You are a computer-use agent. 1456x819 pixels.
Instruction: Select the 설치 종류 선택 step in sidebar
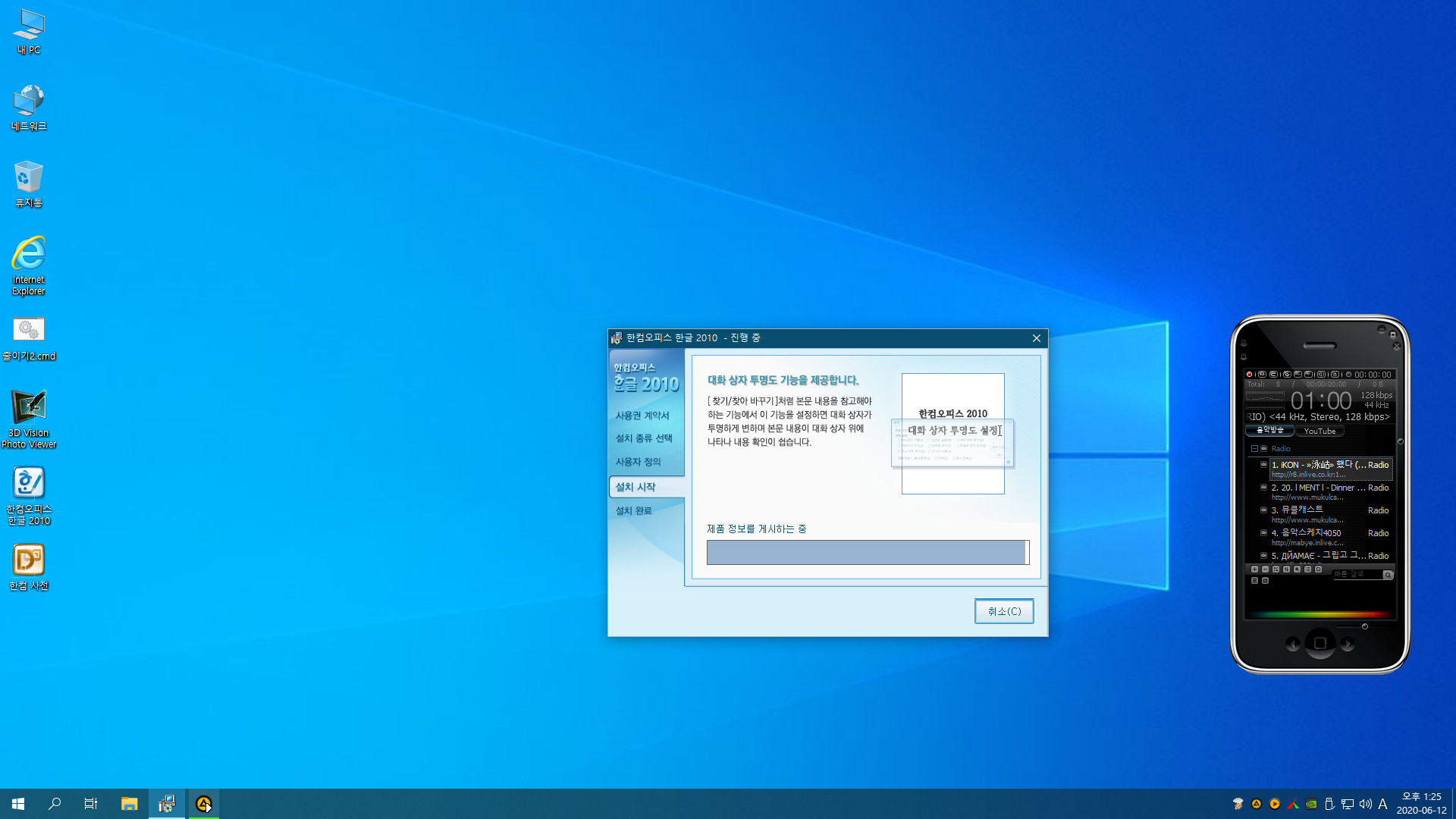(644, 438)
